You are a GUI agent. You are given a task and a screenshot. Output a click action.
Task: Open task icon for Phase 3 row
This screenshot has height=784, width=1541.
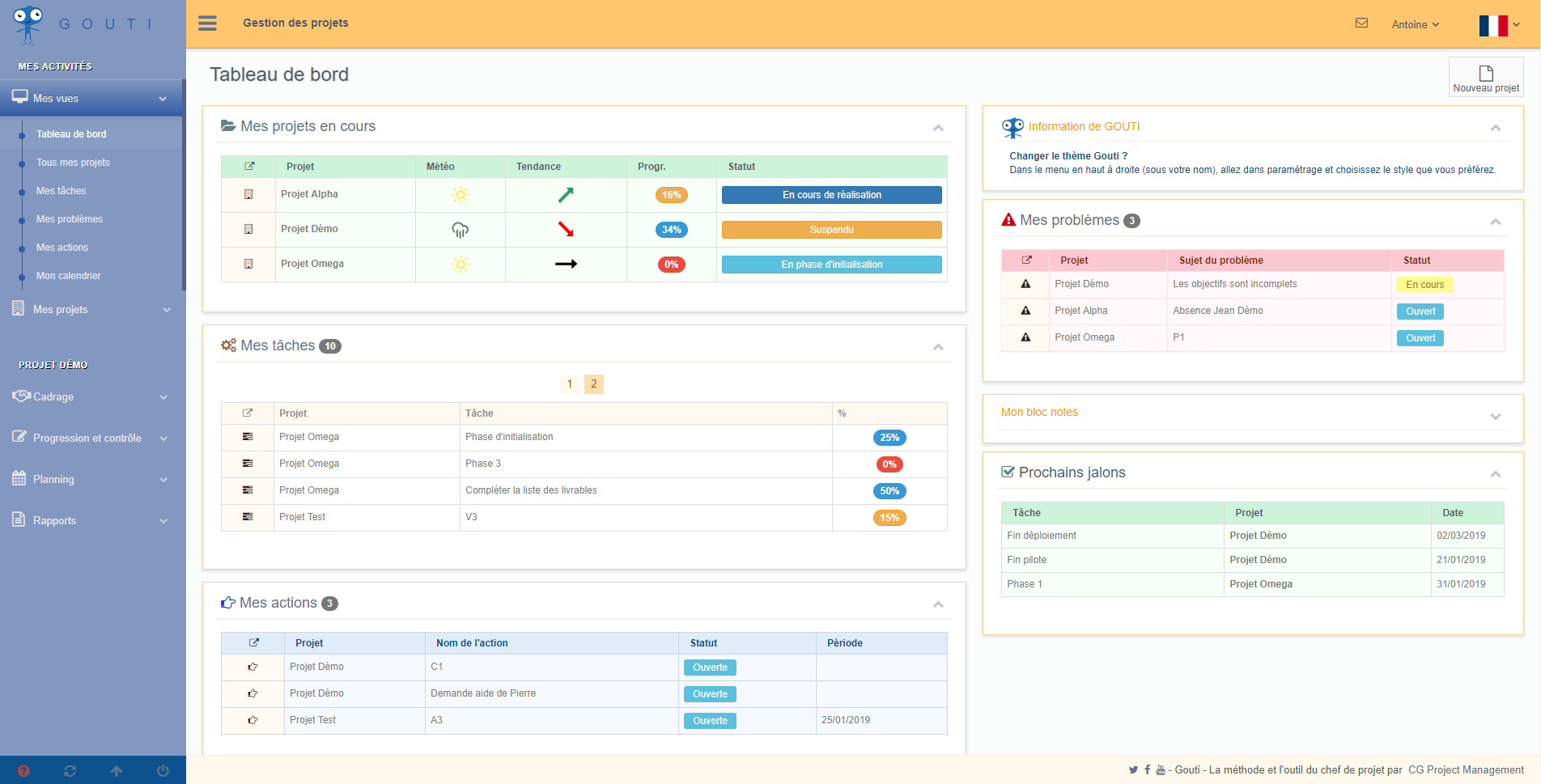point(248,464)
